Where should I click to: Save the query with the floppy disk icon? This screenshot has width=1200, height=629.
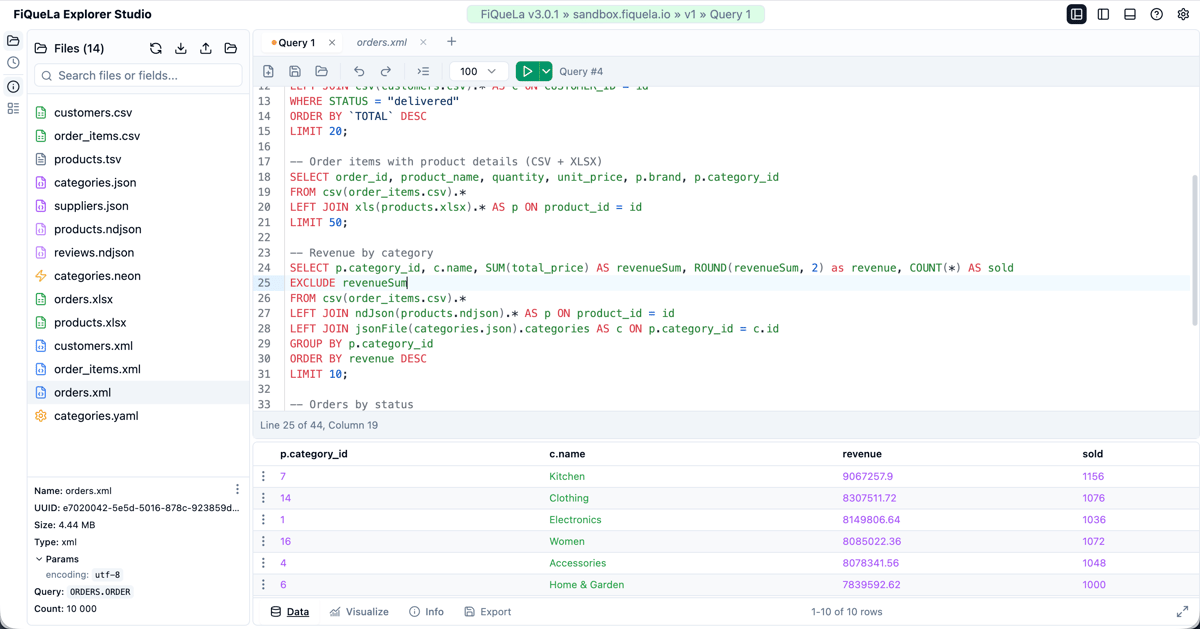295,72
